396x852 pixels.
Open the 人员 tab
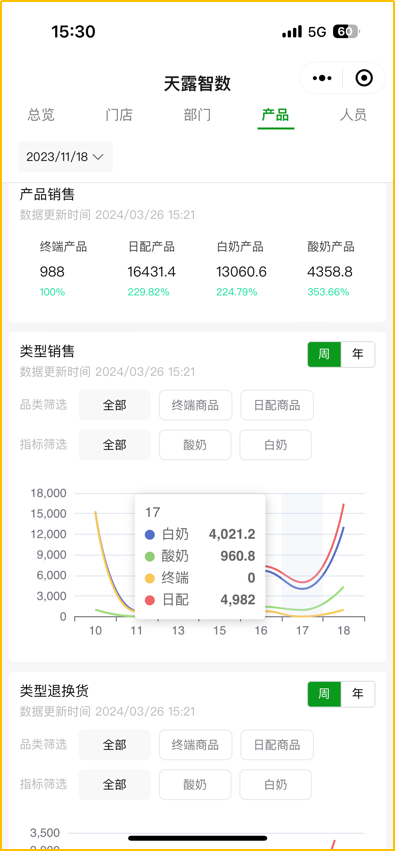353,115
